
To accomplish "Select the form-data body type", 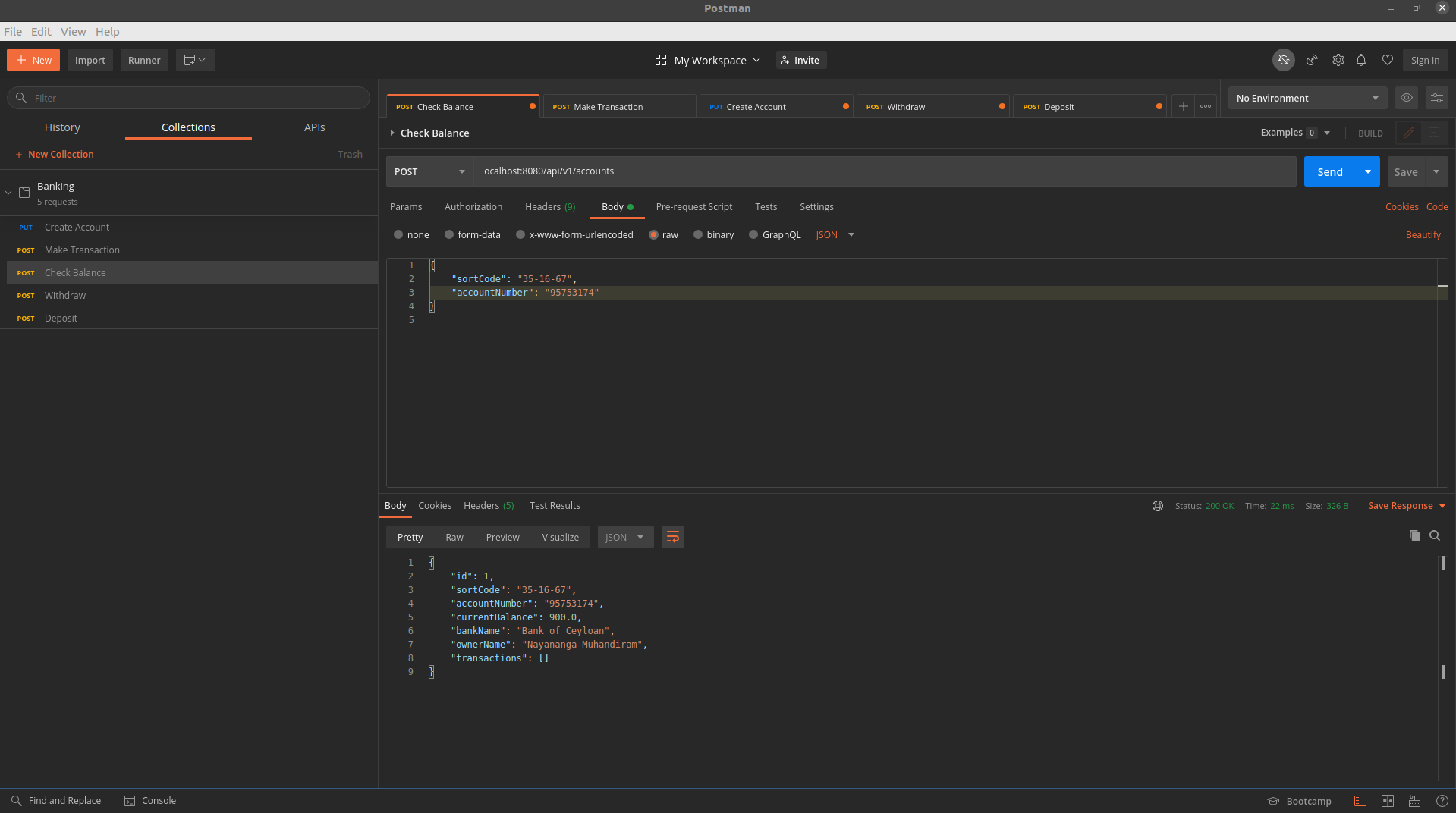I will pyautogui.click(x=449, y=235).
